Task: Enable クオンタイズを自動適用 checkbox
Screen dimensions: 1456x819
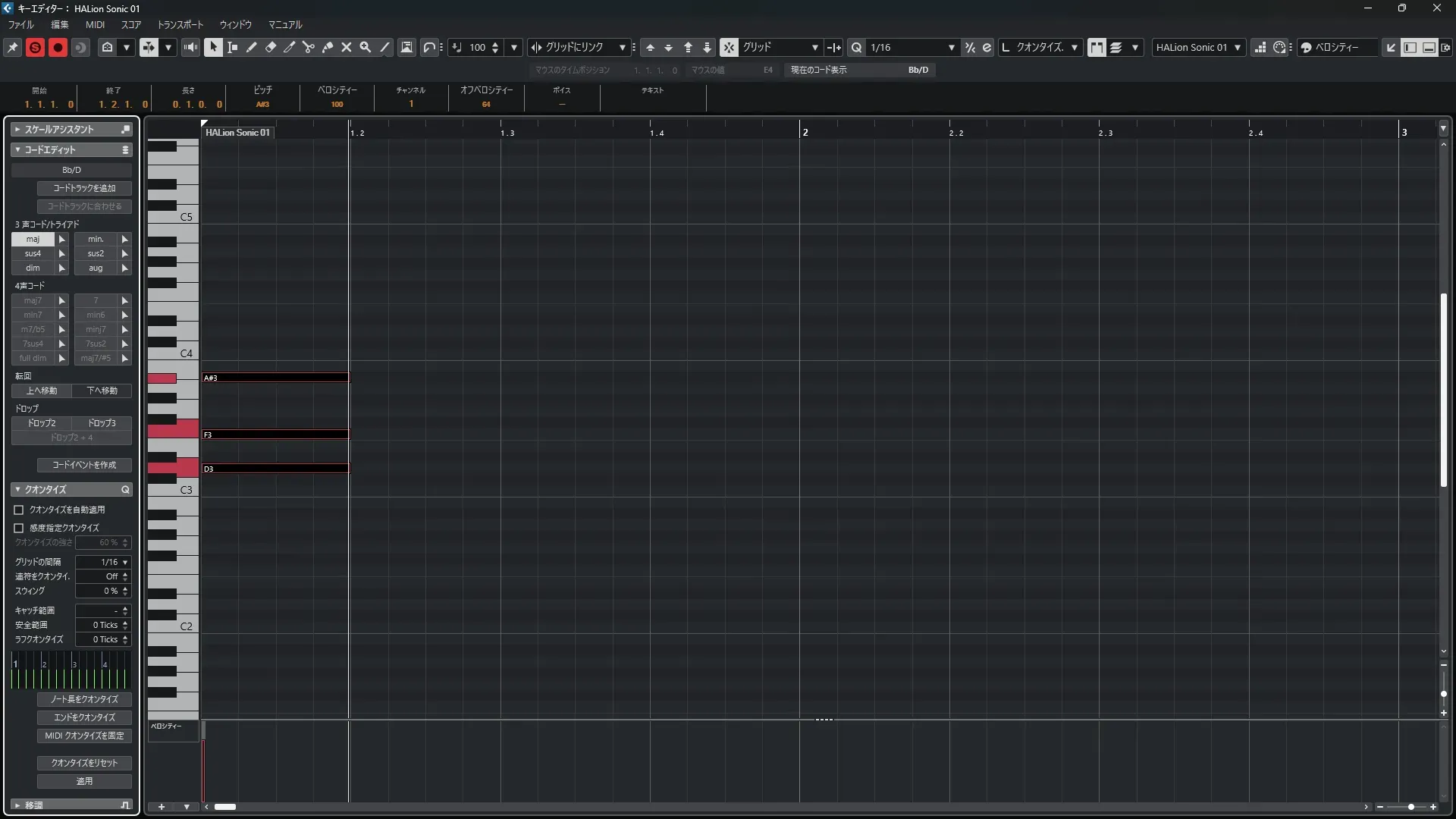Action: click(19, 510)
